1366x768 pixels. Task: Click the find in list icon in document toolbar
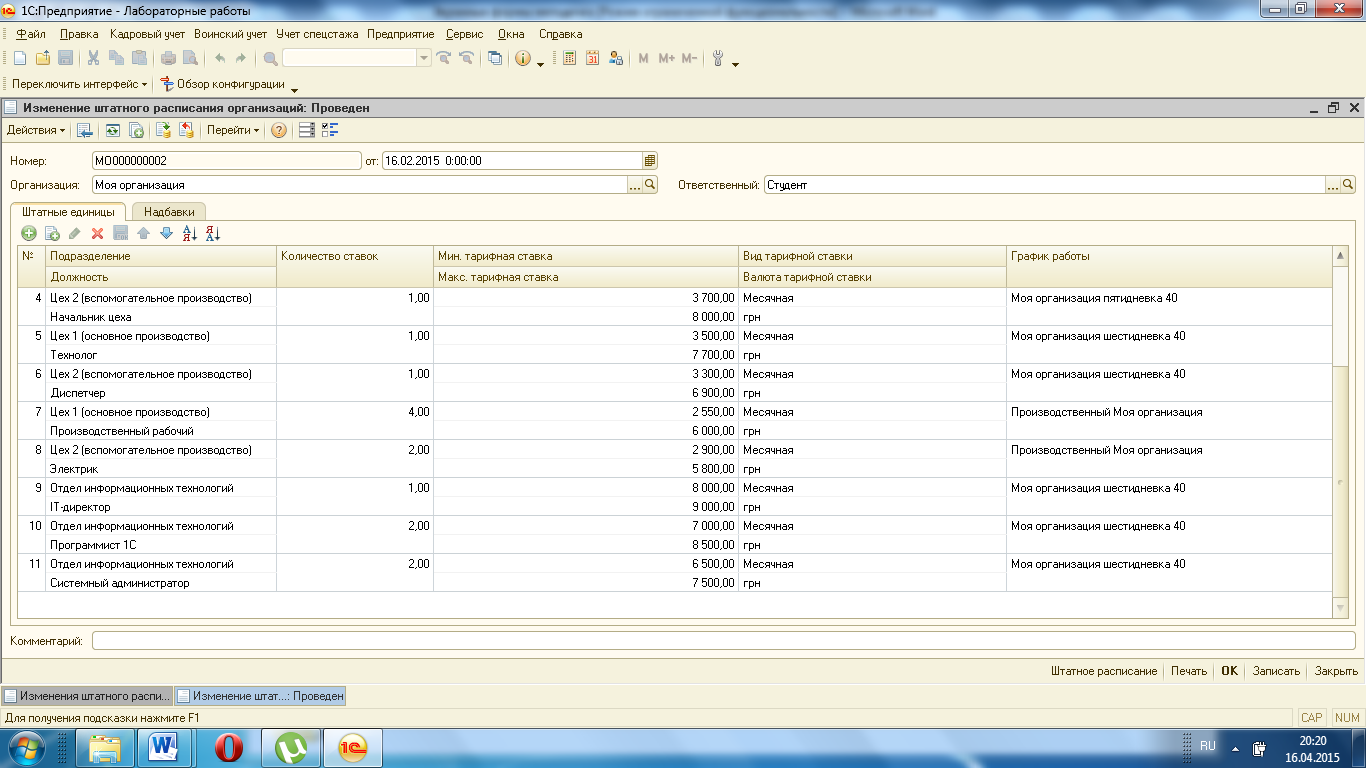[x=85, y=130]
